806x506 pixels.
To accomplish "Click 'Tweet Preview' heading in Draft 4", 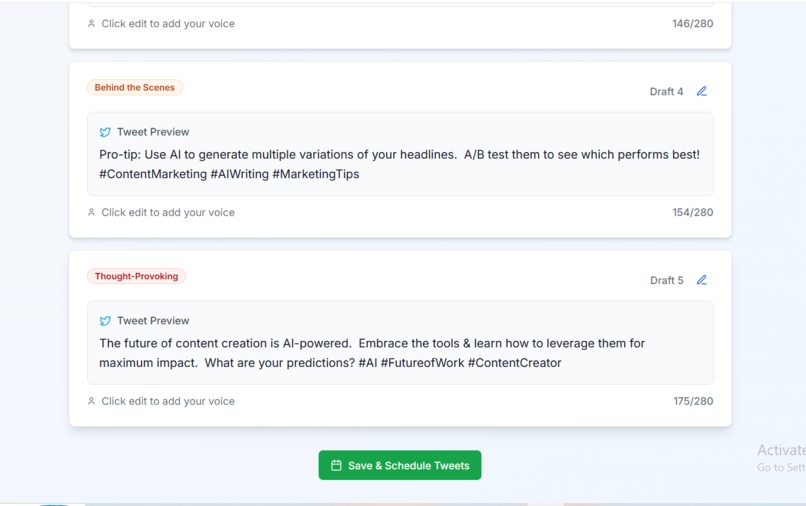I will point(153,132).
